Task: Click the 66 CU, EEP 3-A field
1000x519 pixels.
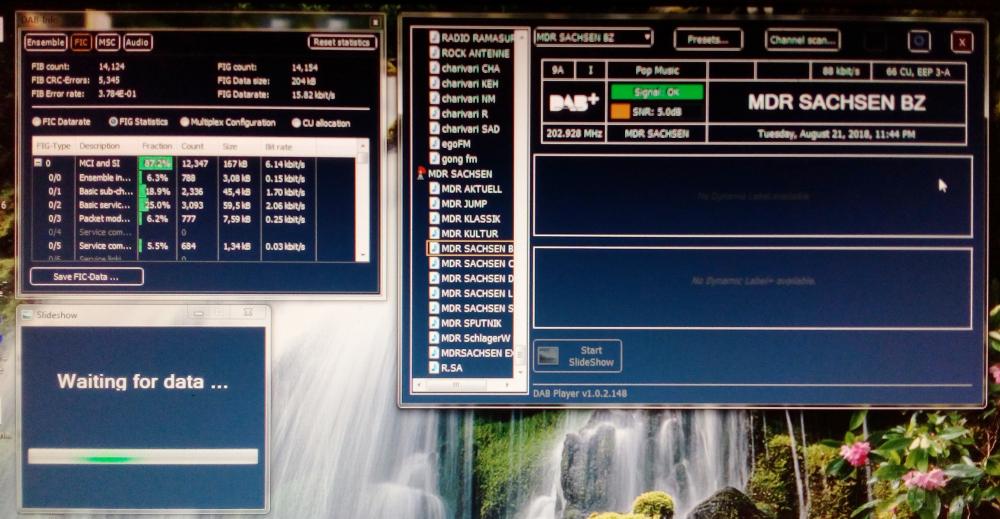Action: click(x=918, y=72)
